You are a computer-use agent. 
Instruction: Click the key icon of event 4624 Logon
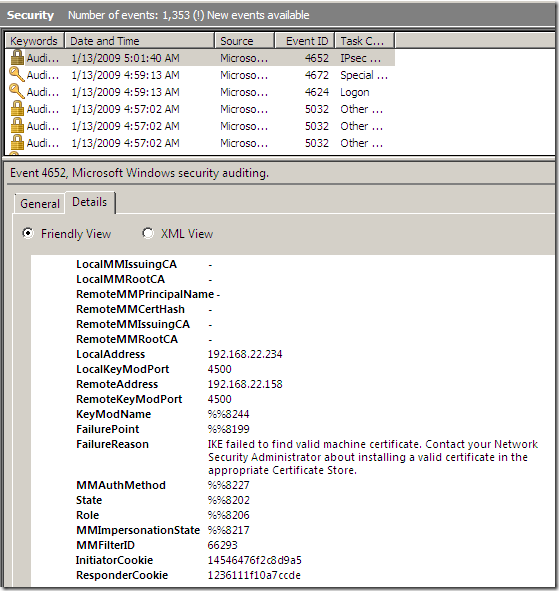click(x=17, y=92)
